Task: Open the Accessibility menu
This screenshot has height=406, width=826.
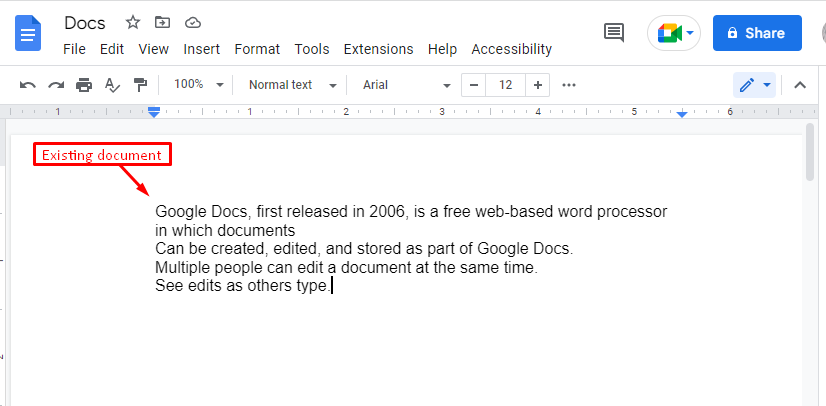Action: tap(512, 49)
